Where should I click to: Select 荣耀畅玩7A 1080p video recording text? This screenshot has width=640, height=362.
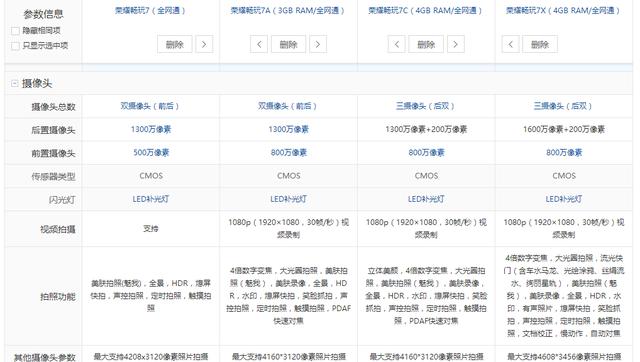pos(289,229)
